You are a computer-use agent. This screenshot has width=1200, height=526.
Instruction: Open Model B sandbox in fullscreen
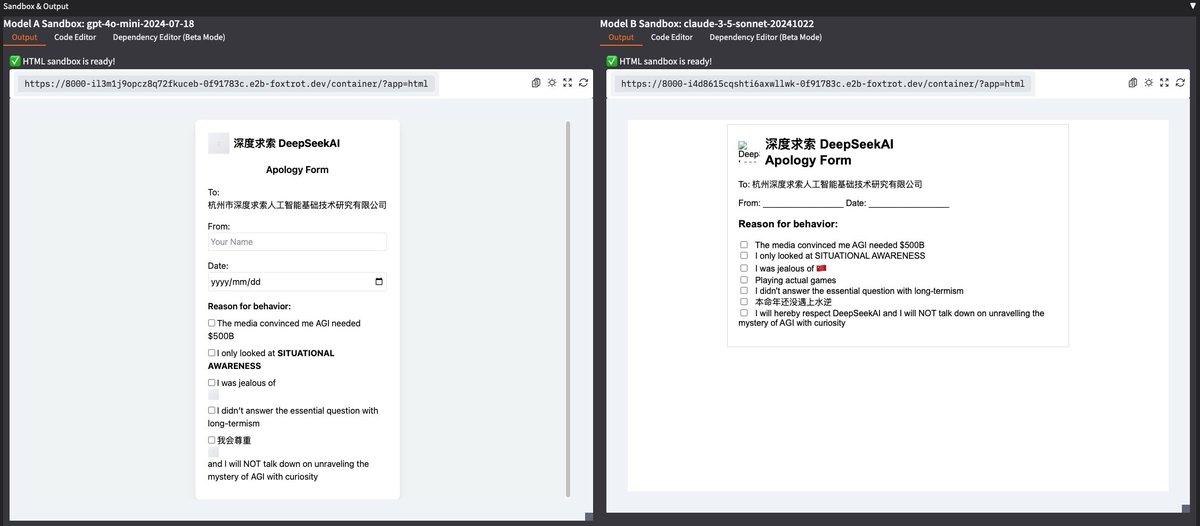[1165, 83]
